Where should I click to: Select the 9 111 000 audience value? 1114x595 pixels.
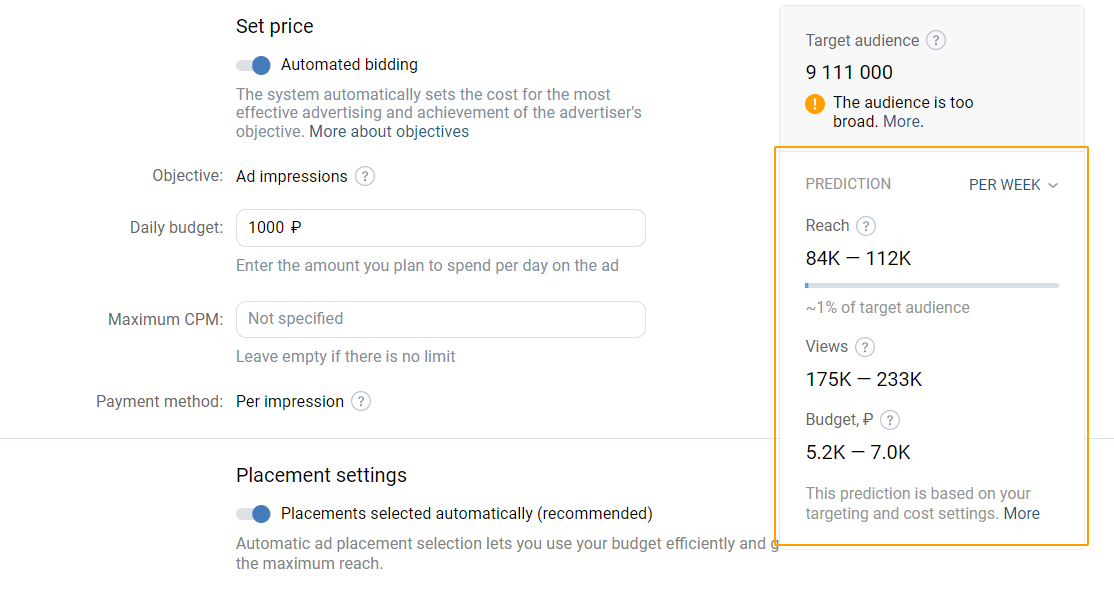point(849,73)
